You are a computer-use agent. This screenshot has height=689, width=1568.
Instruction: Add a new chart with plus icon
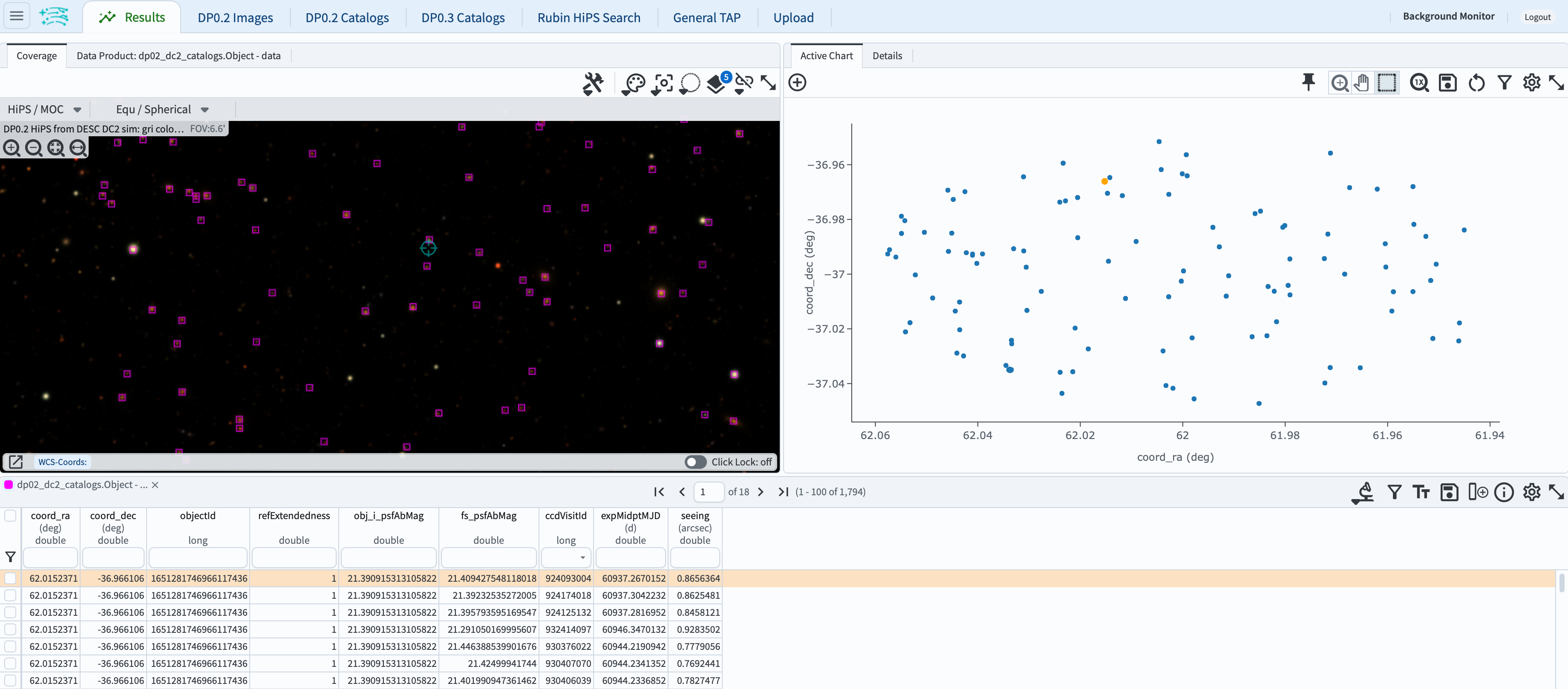click(797, 82)
